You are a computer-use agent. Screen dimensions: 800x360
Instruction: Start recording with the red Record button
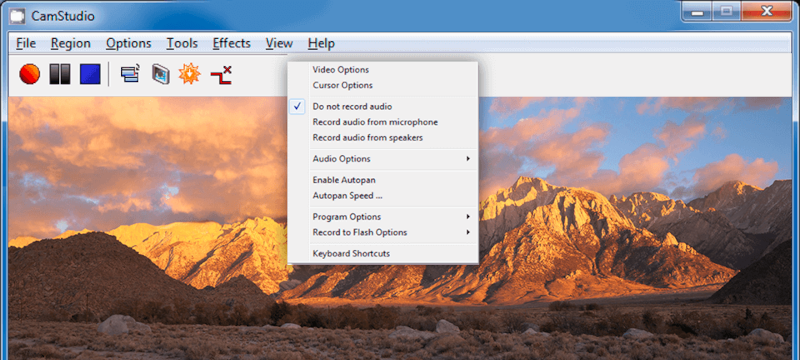30,74
